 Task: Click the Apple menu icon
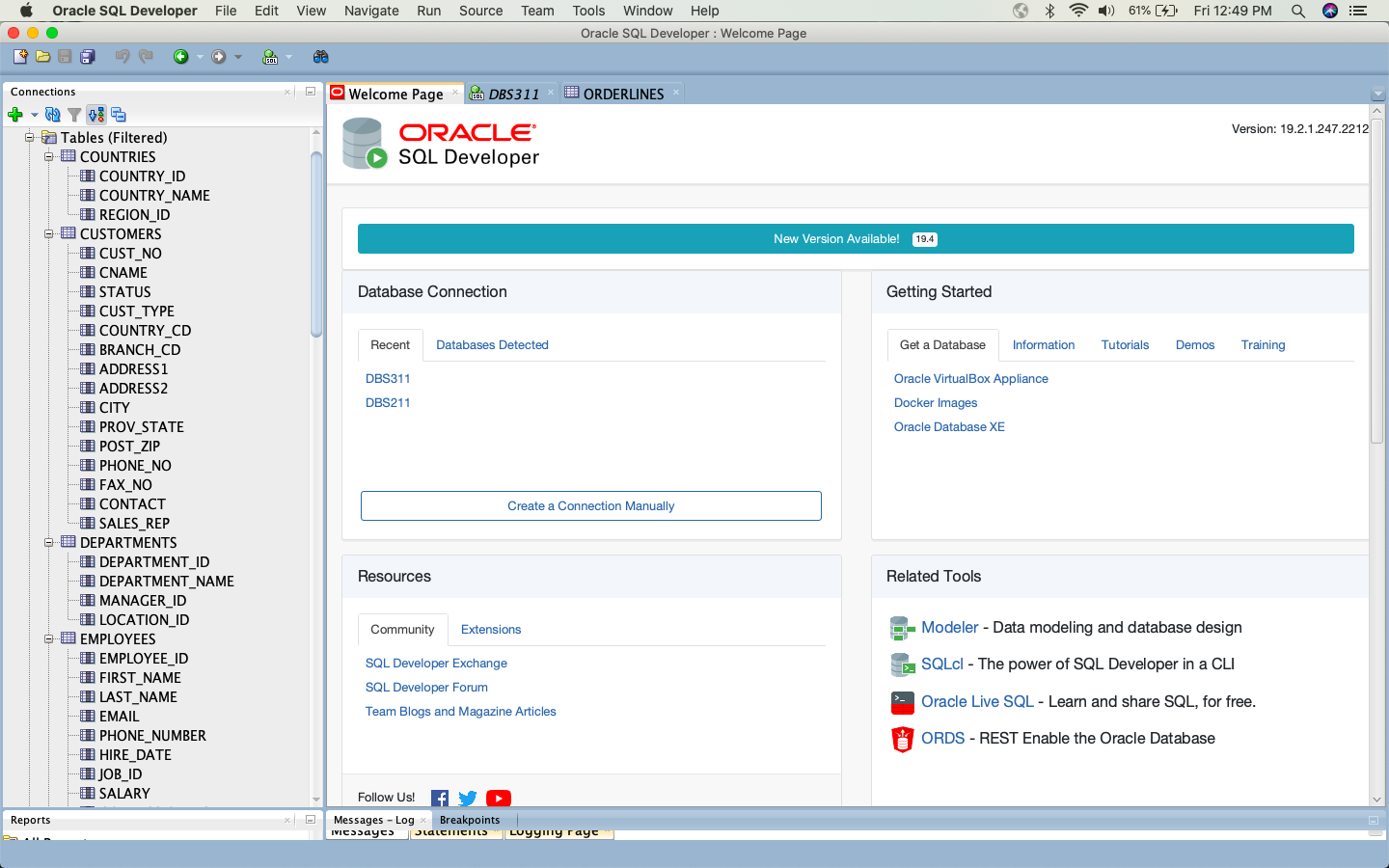click(x=26, y=11)
